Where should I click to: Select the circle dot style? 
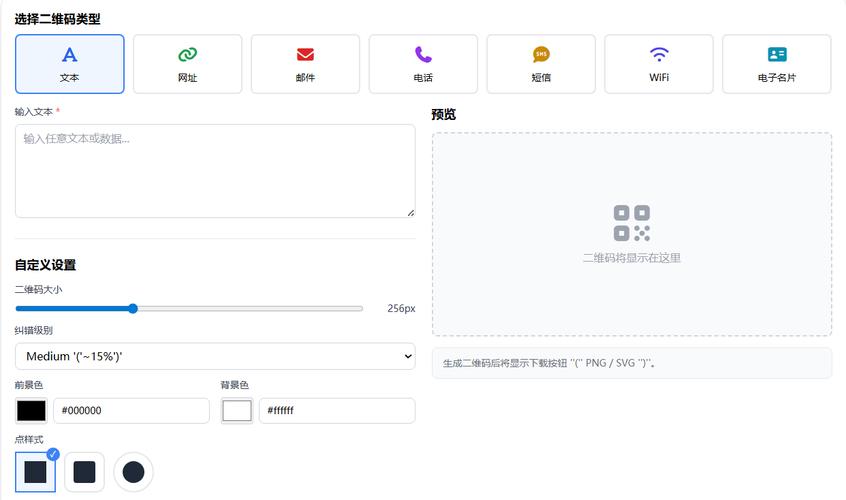pyautogui.click(x=133, y=472)
